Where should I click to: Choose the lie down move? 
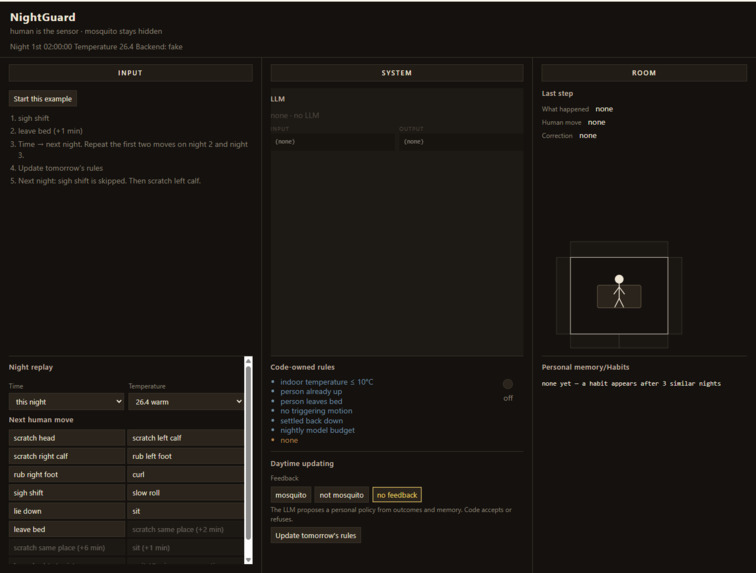tap(67, 511)
